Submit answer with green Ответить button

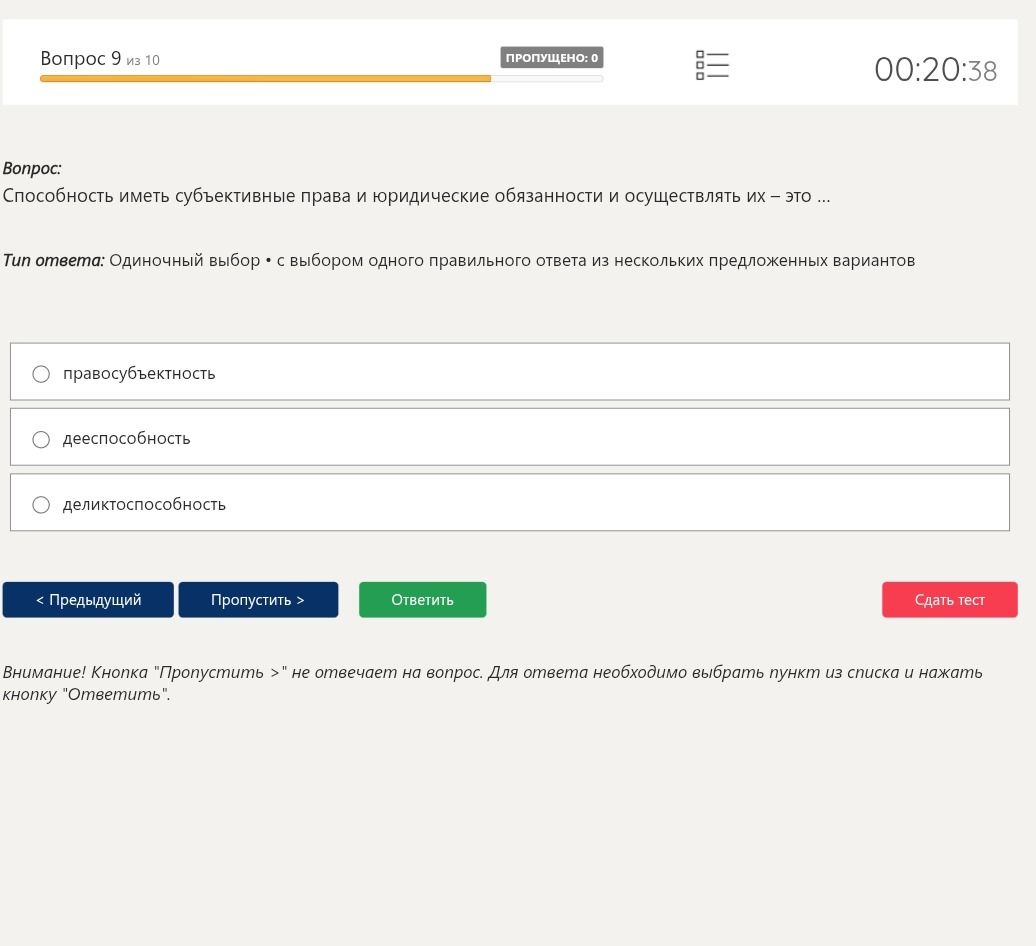point(423,600)
